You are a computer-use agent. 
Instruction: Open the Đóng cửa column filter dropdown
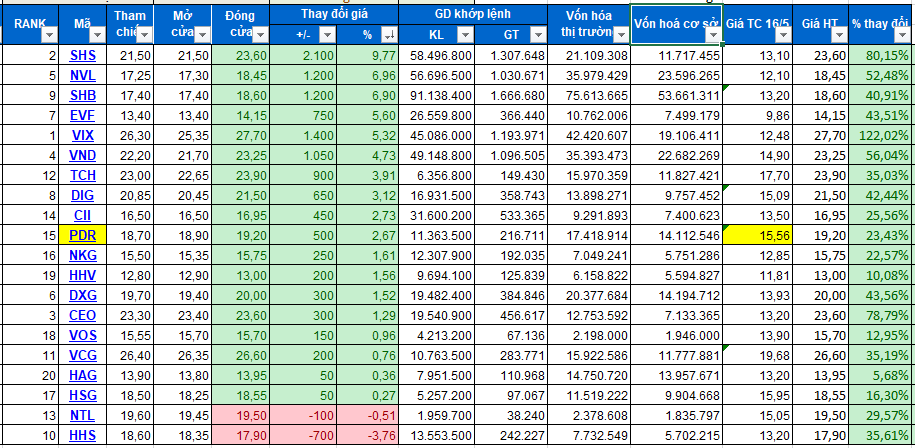260,36
